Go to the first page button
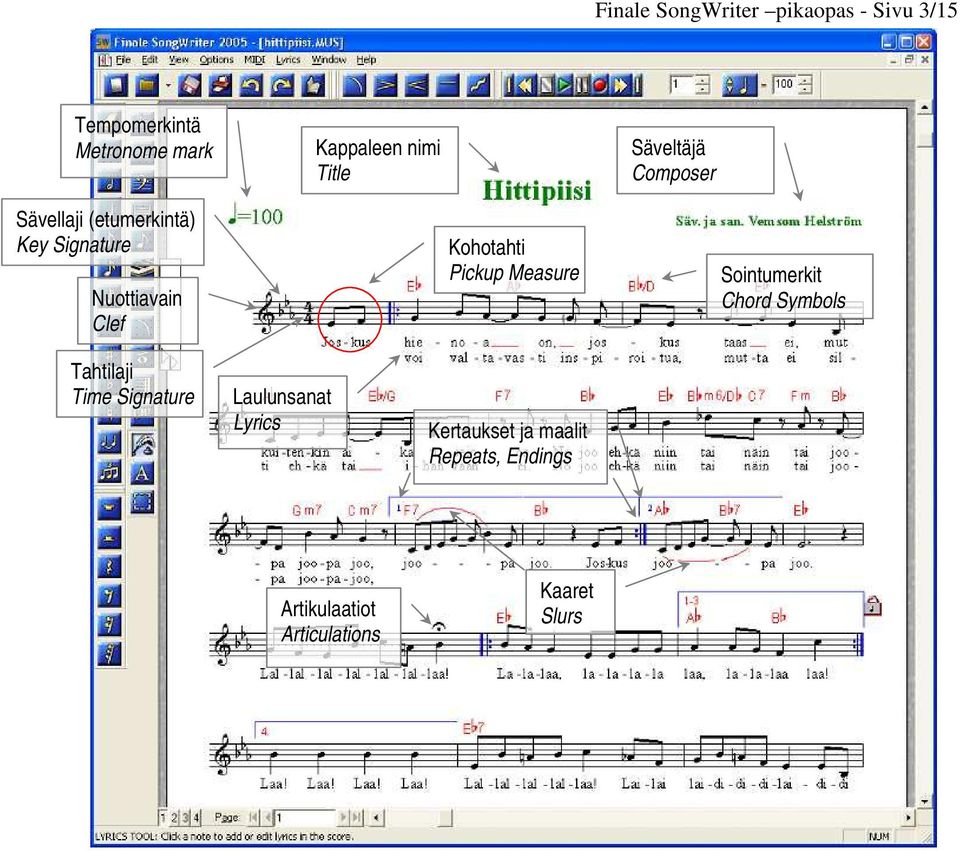960x851 pixels. 253,817
